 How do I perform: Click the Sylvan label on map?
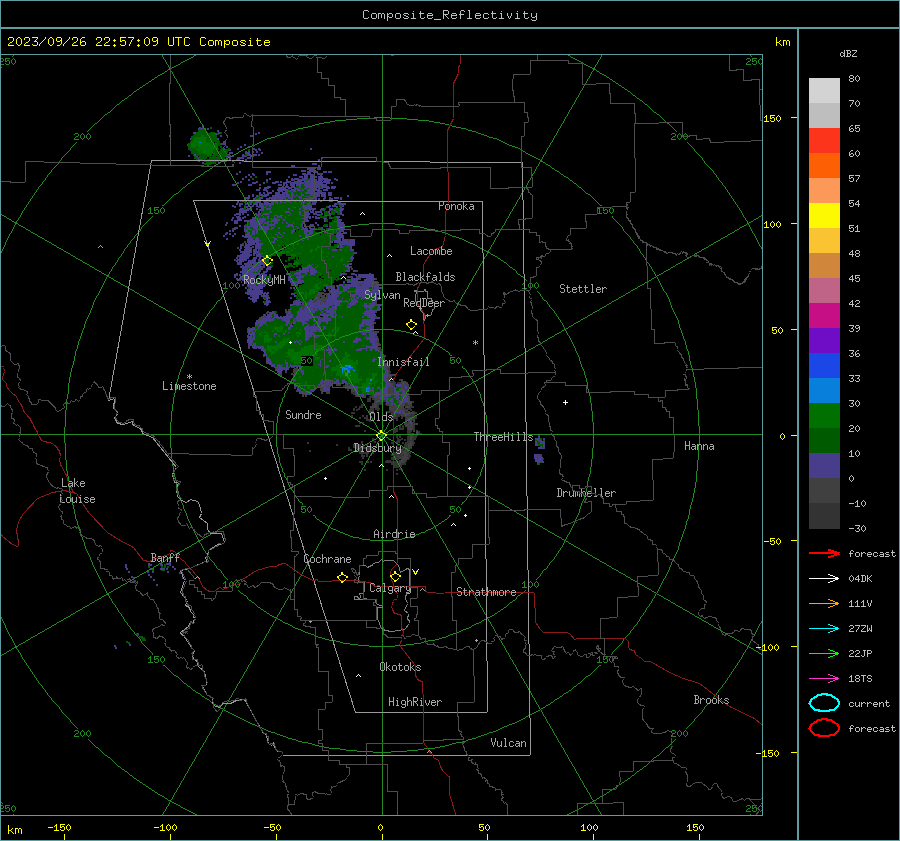382,295
